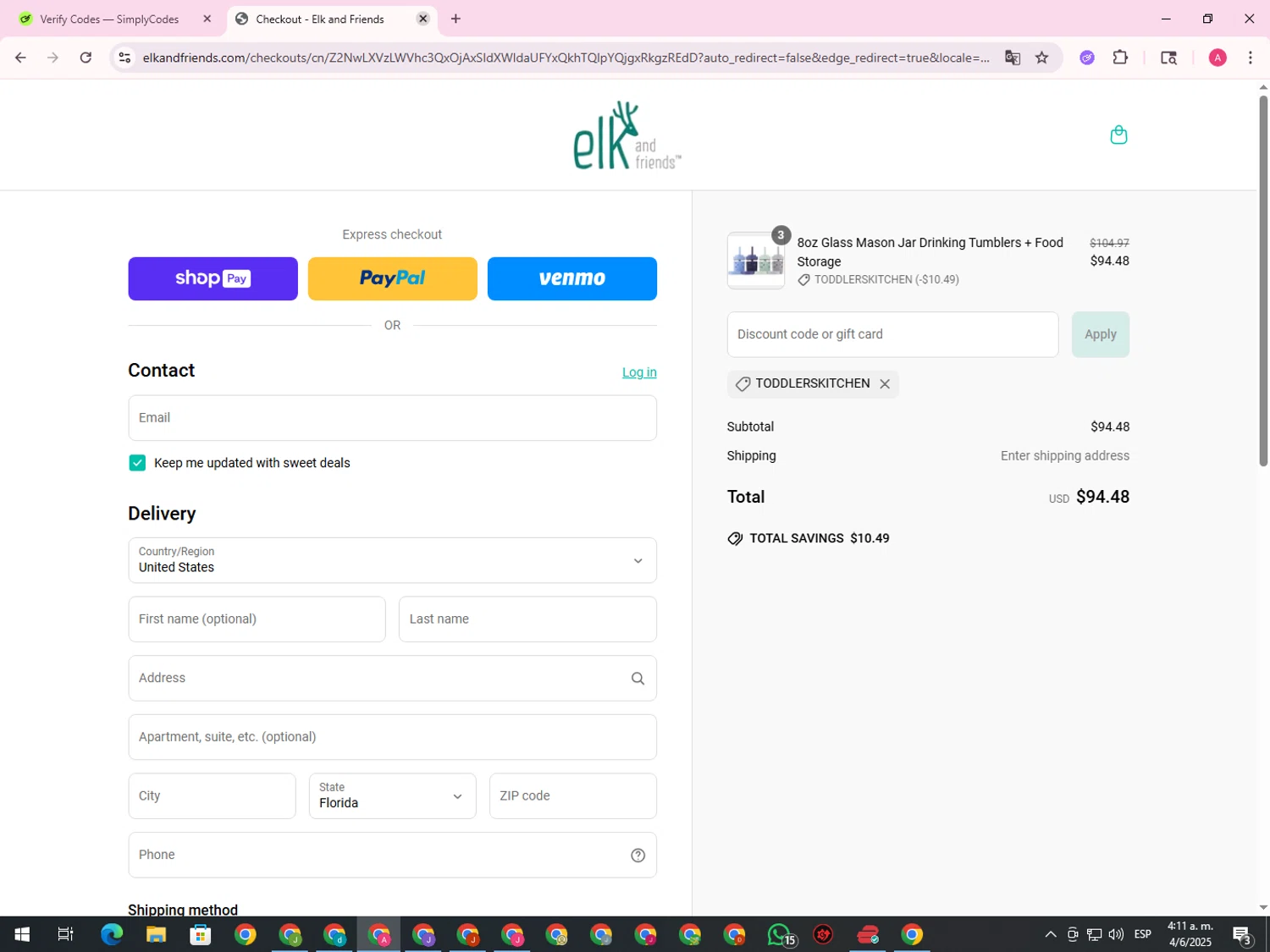Viewport: 1270px width, 952px height.
Task: Reload the checkout page
Action: pyautogui.click(x=86, y=58)
